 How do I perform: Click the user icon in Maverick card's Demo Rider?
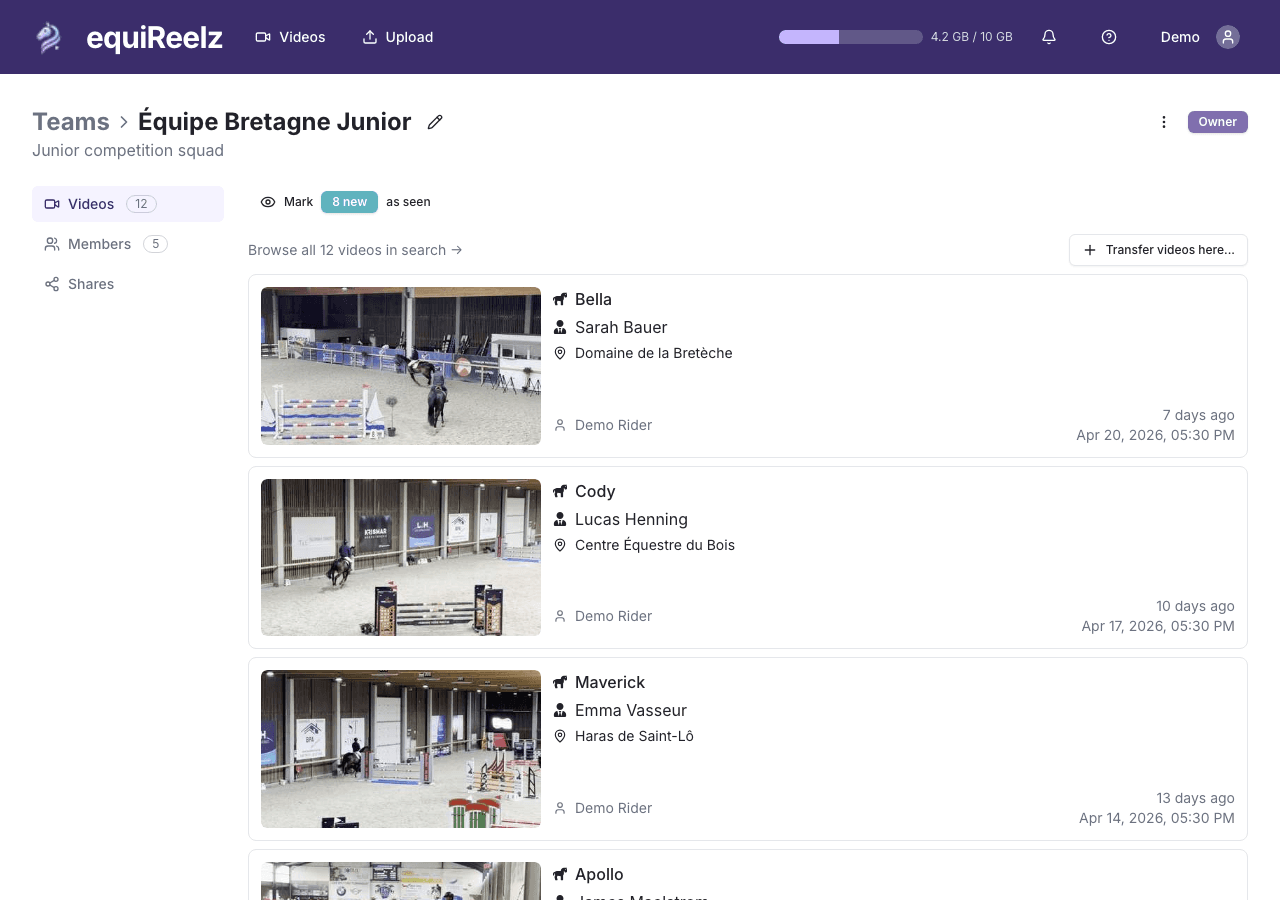click(x=560, y=808)
